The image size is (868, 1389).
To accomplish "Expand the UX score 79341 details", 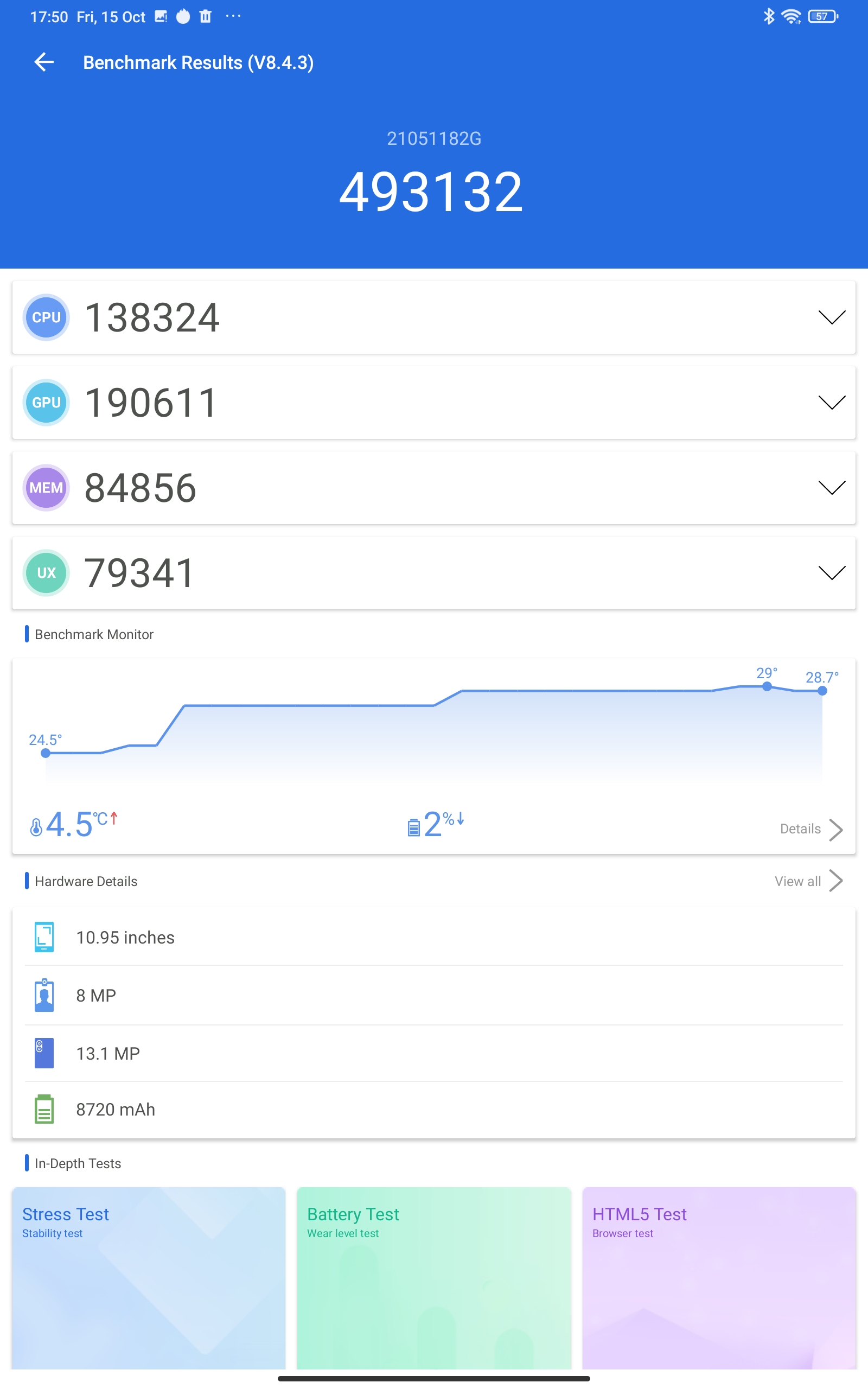I will point(831,572).
